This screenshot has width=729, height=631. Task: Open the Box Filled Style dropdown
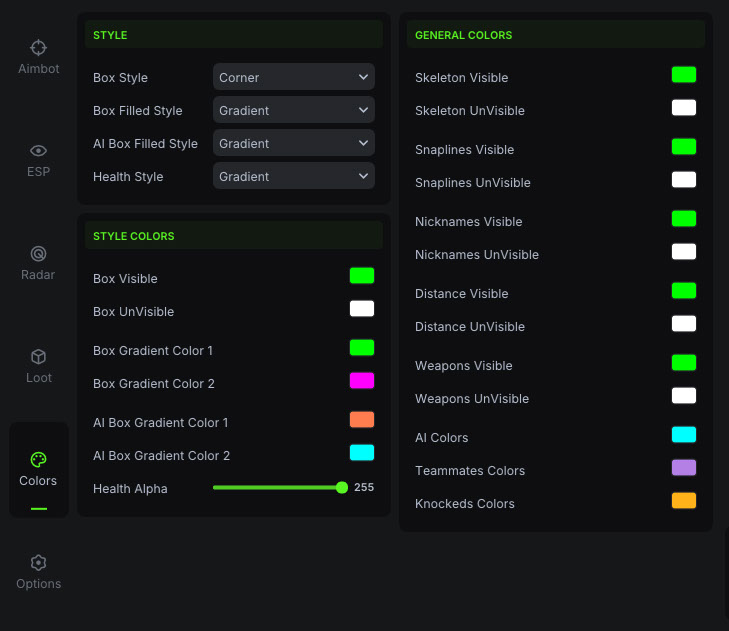click(293, 110)
